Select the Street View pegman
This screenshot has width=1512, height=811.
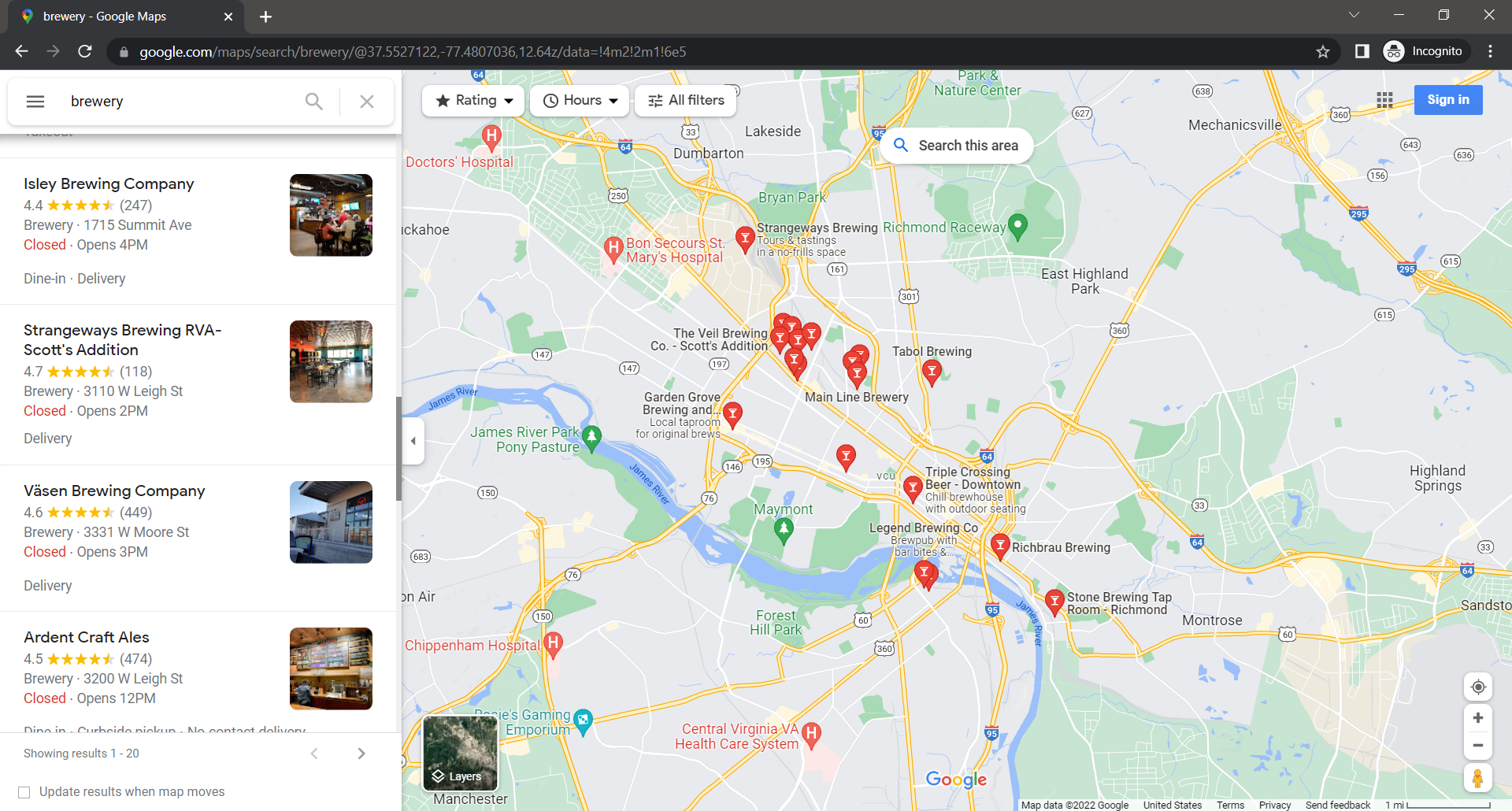(1478, 778)
